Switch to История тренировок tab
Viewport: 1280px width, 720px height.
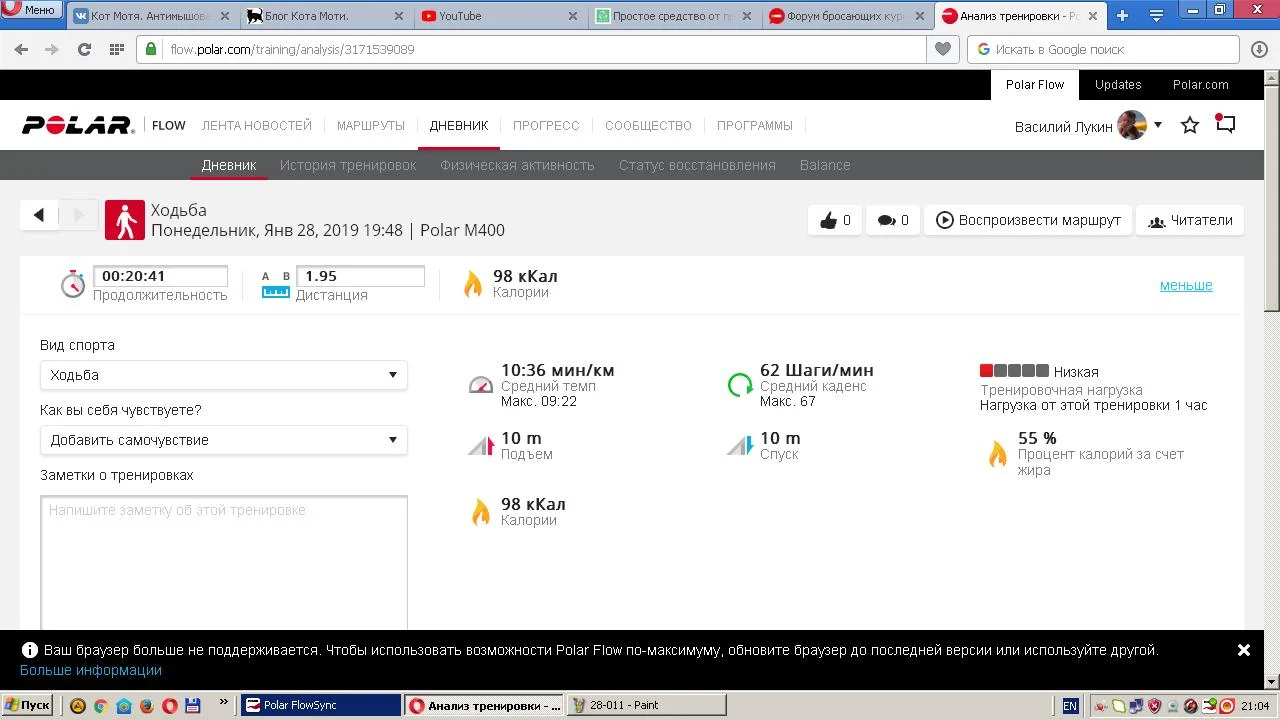click(x=347, y=165)
